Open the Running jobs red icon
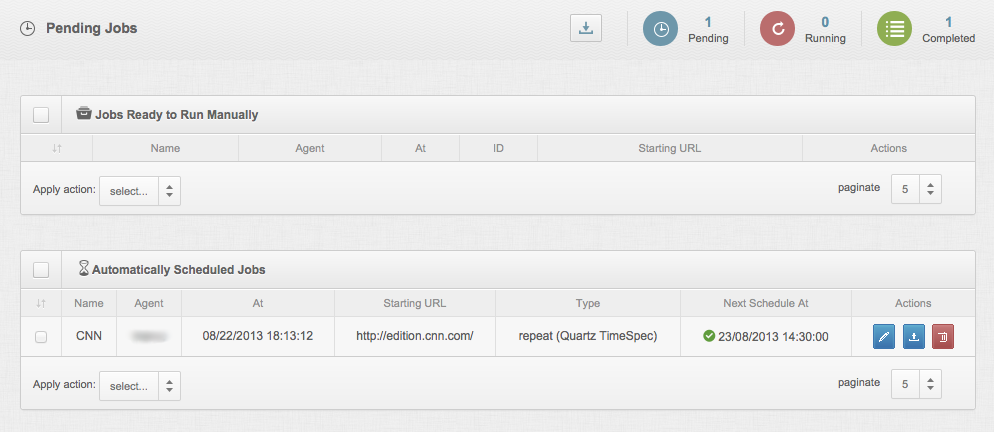The width and height of the screenshot is (994, 432). click(777, 29)
